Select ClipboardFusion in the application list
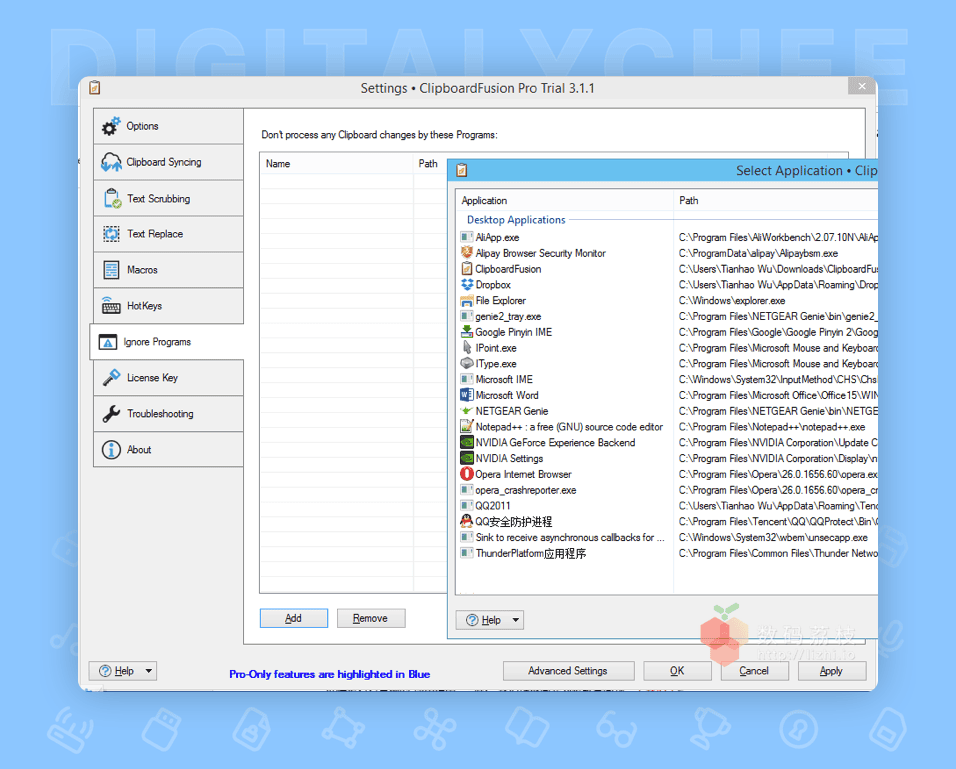 pyautogui.click(x=508, y=269)
